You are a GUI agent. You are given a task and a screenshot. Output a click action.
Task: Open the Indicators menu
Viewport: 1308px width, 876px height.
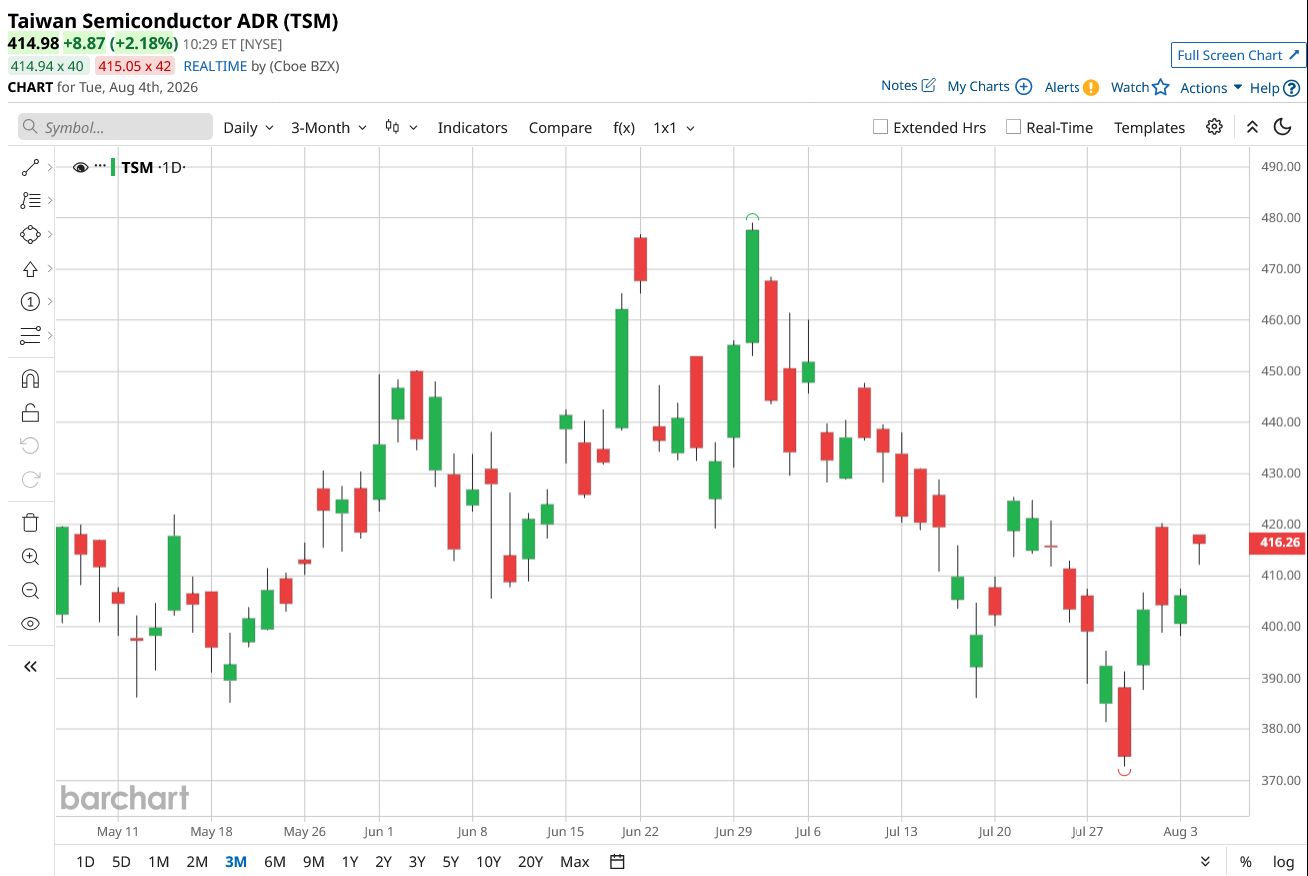point(473,128)
